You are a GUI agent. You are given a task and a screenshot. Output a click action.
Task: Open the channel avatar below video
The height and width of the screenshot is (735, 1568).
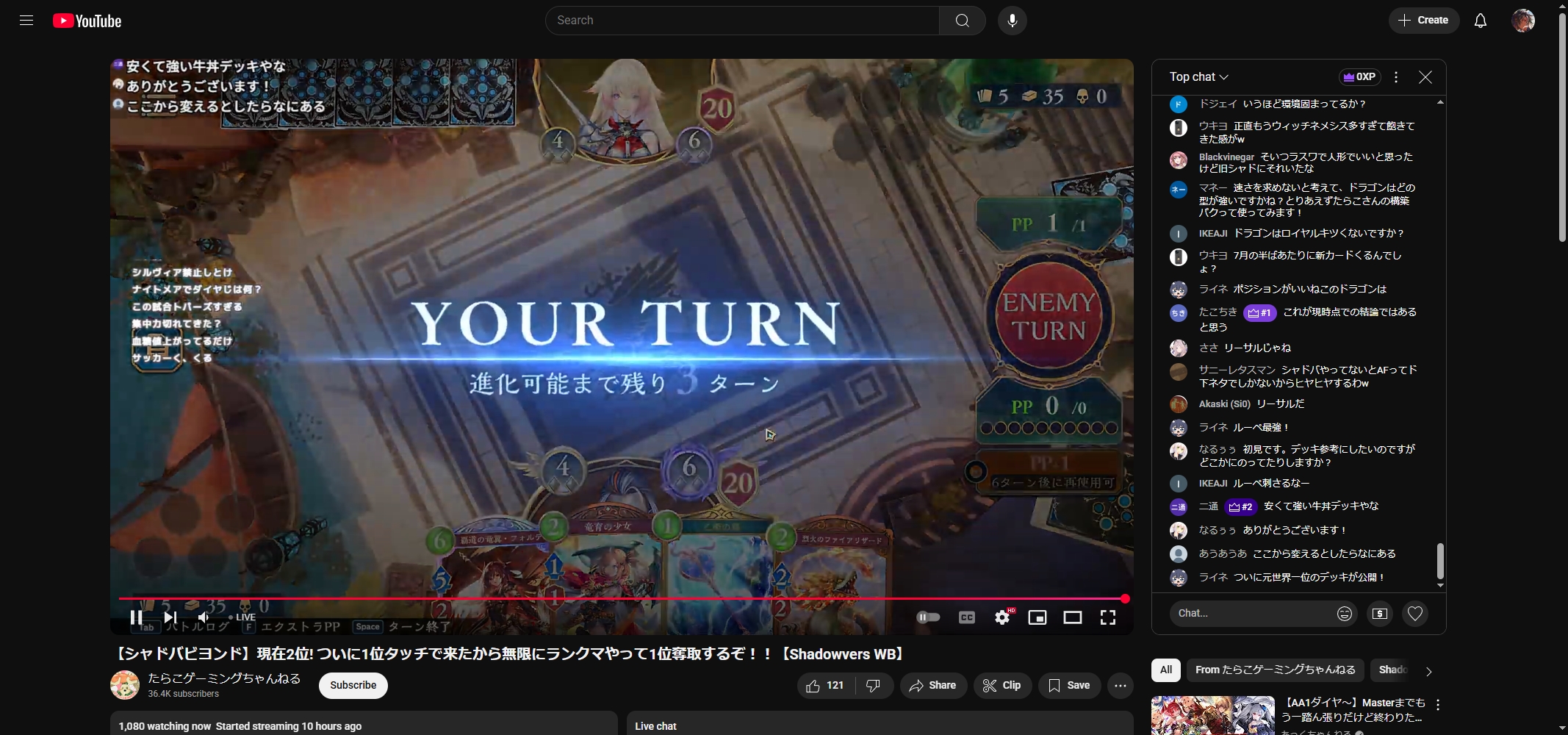pos(125,685)
